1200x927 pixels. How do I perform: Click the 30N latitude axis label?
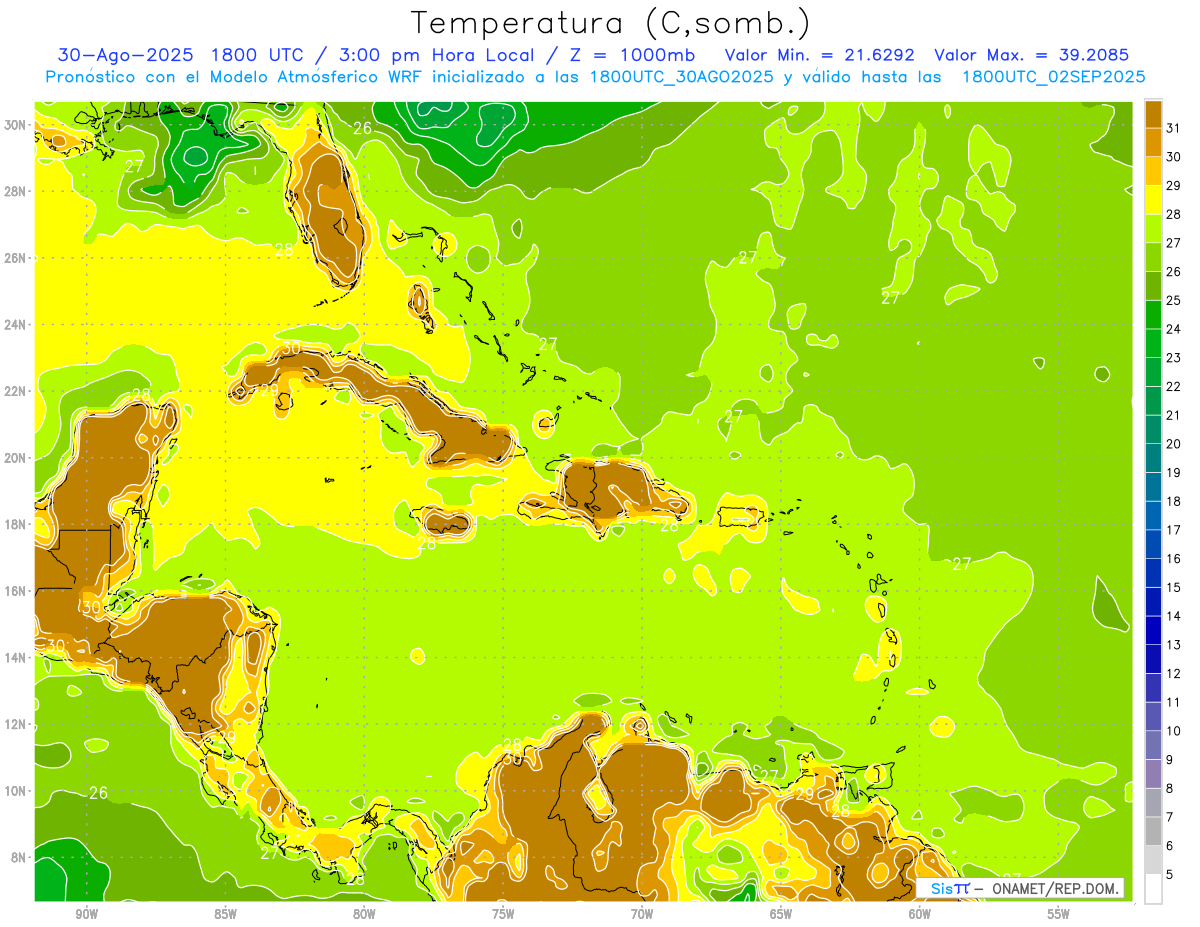tap(16, 125)
